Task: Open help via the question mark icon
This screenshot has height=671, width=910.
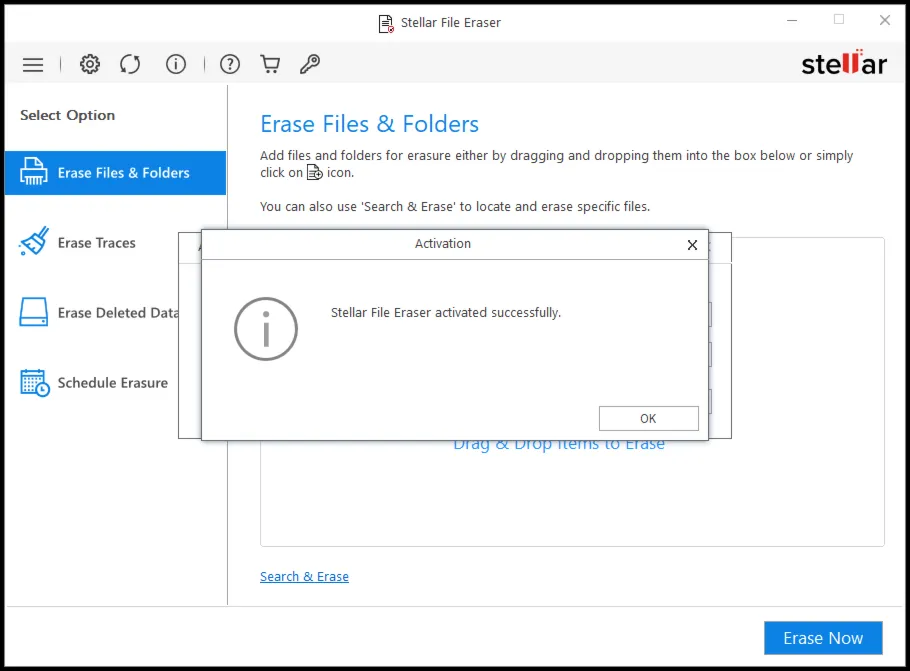Action: click(230, 64)
